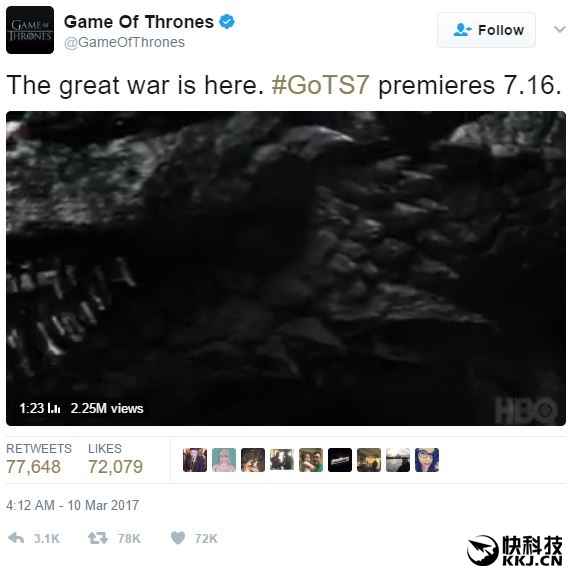This screenshot has height=576, width=572.
Task: Click the reply arrow icon
Action: [16, 538]
